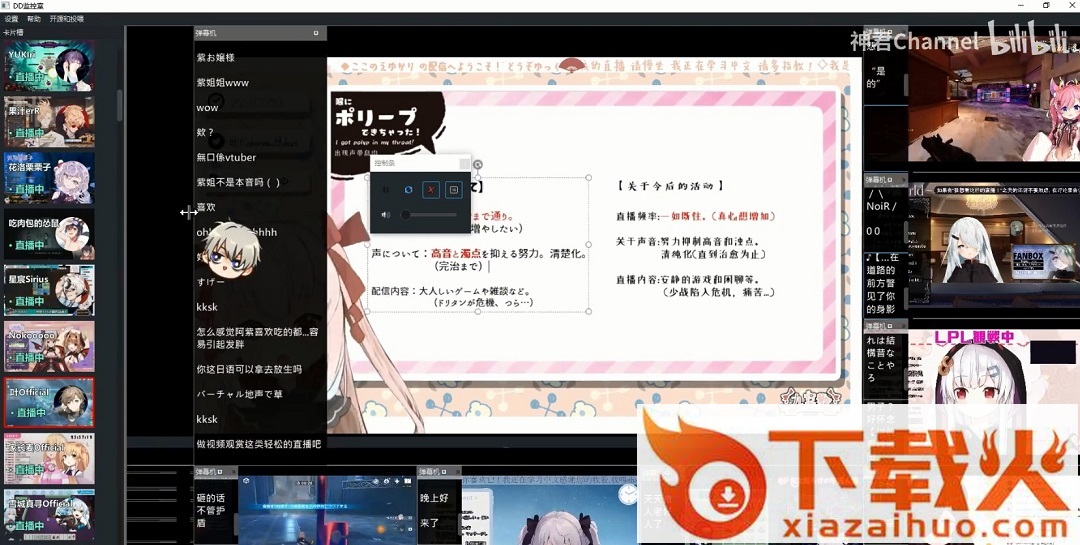Click the danmaku comment 紫お嬢様
1080x545 pixels.
tap(216, 58)
